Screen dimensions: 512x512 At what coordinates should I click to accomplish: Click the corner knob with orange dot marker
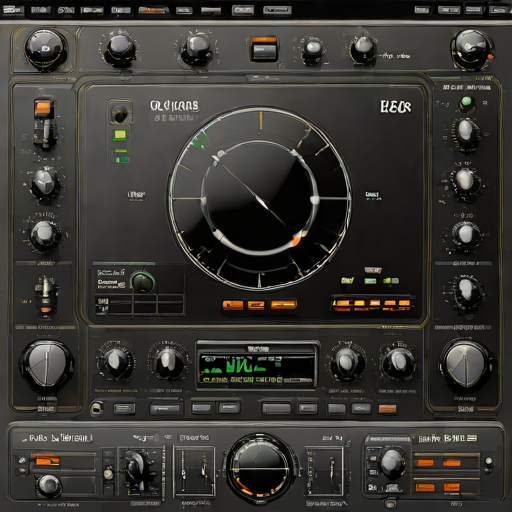(x=472, y=50)
